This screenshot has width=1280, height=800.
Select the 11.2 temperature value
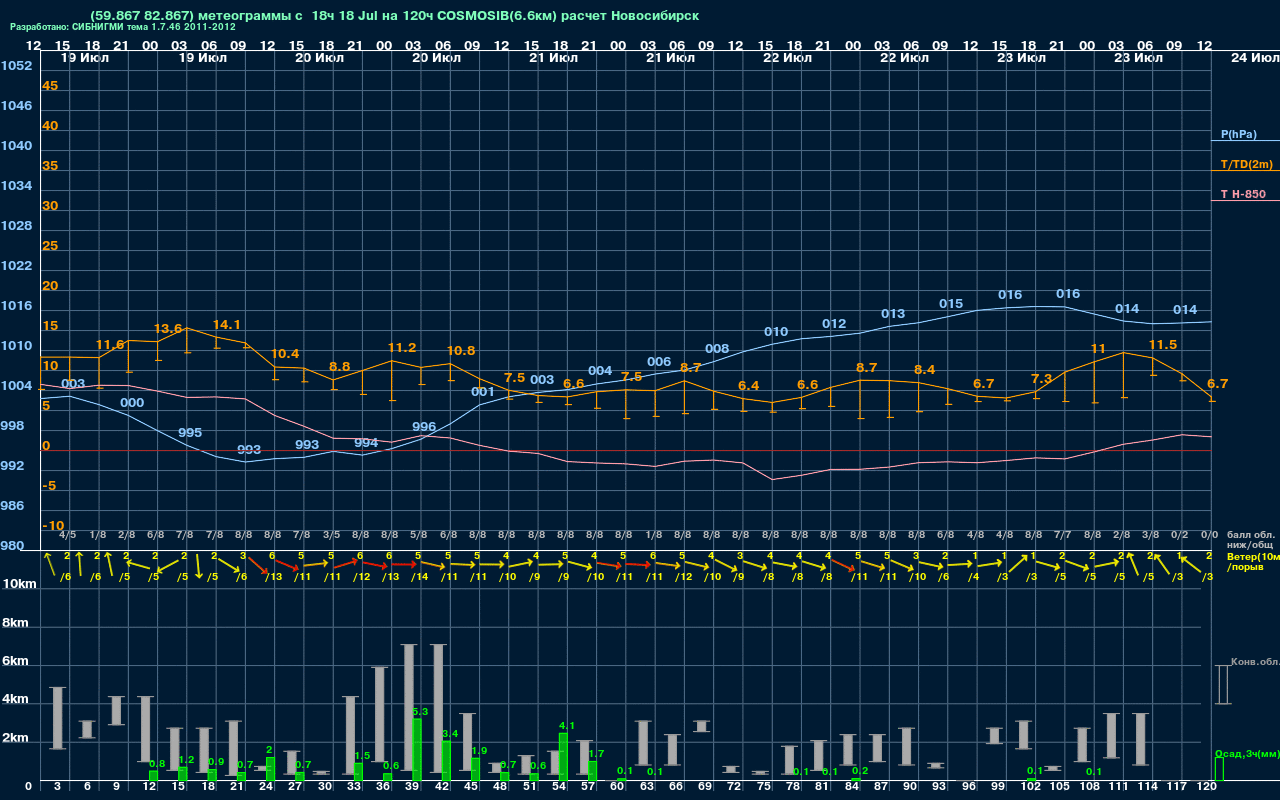click(402, 348)
